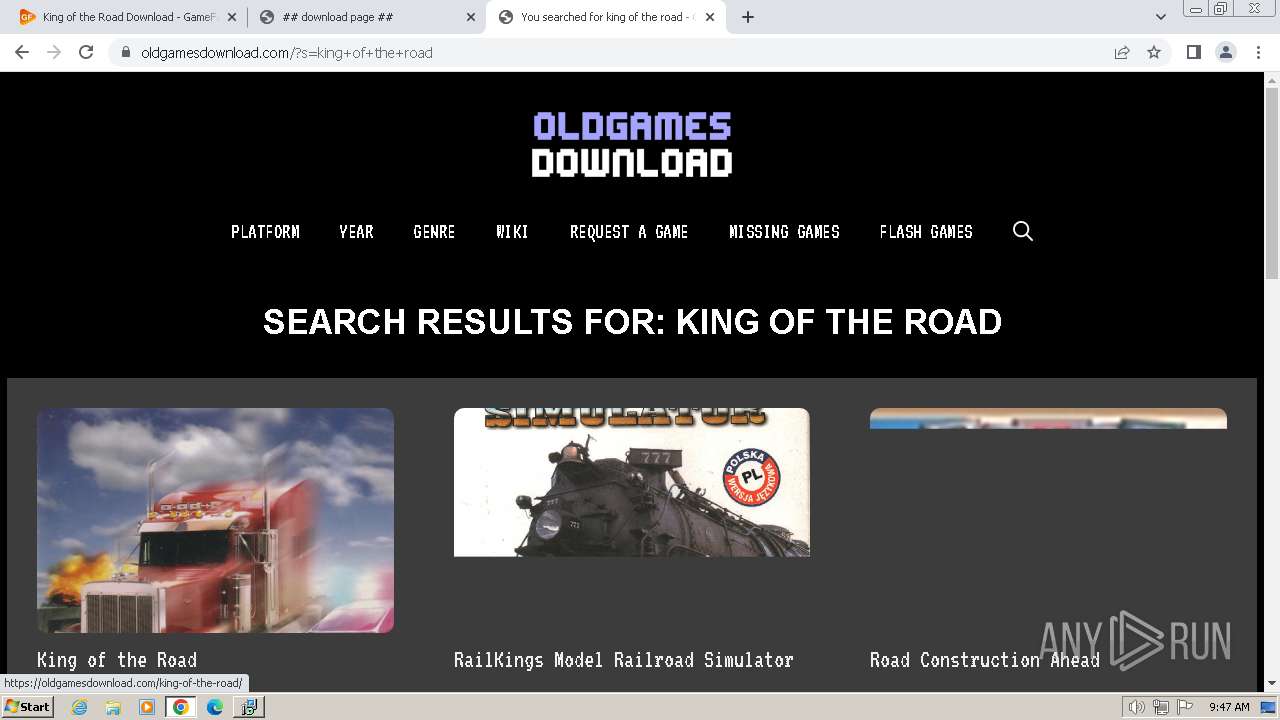Click the OldGames Download logo
Viewport: 1280px width, 720px height.
[632, 145]
